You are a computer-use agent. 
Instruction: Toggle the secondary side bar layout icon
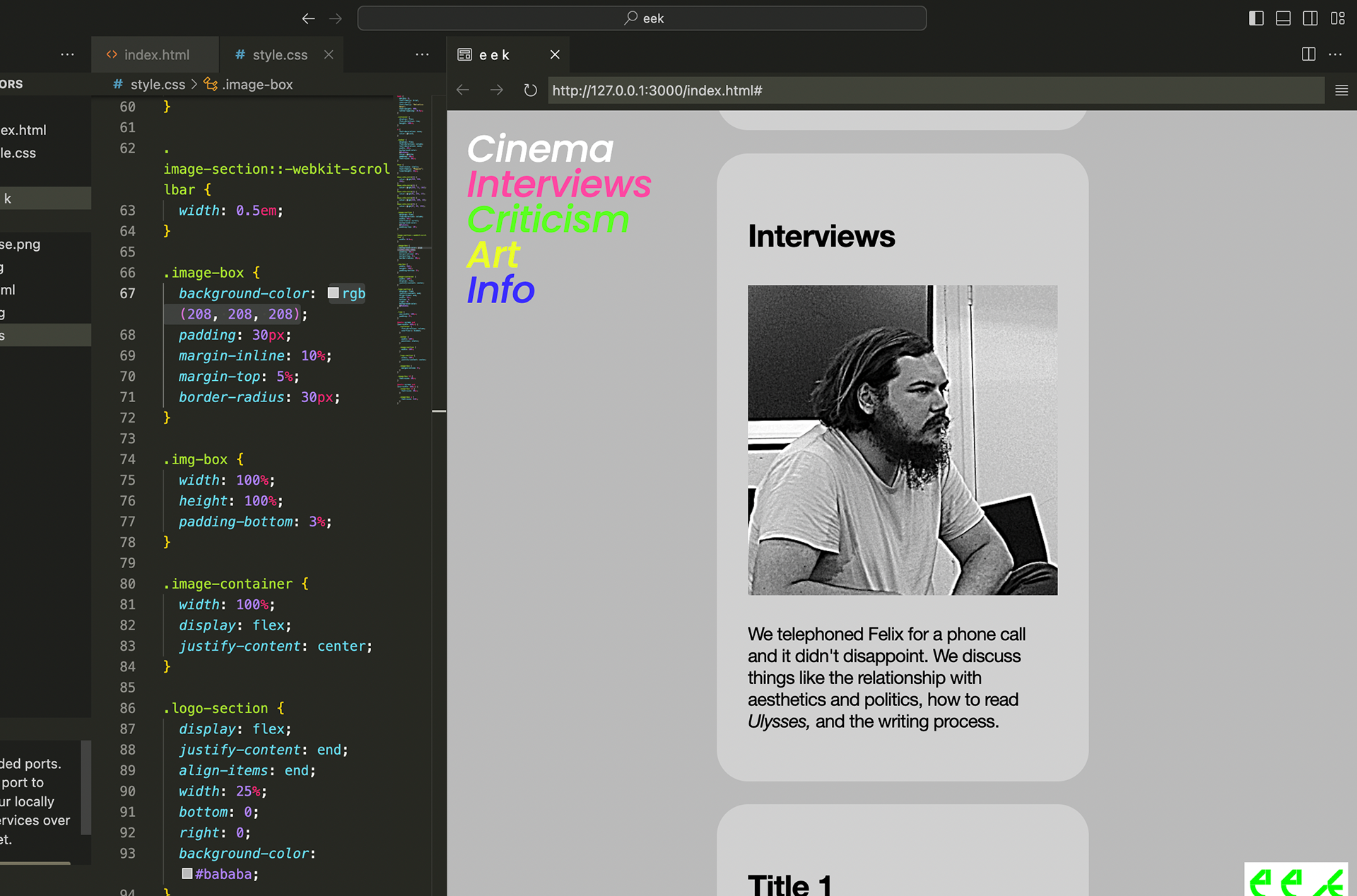[x=1310, y=18]
